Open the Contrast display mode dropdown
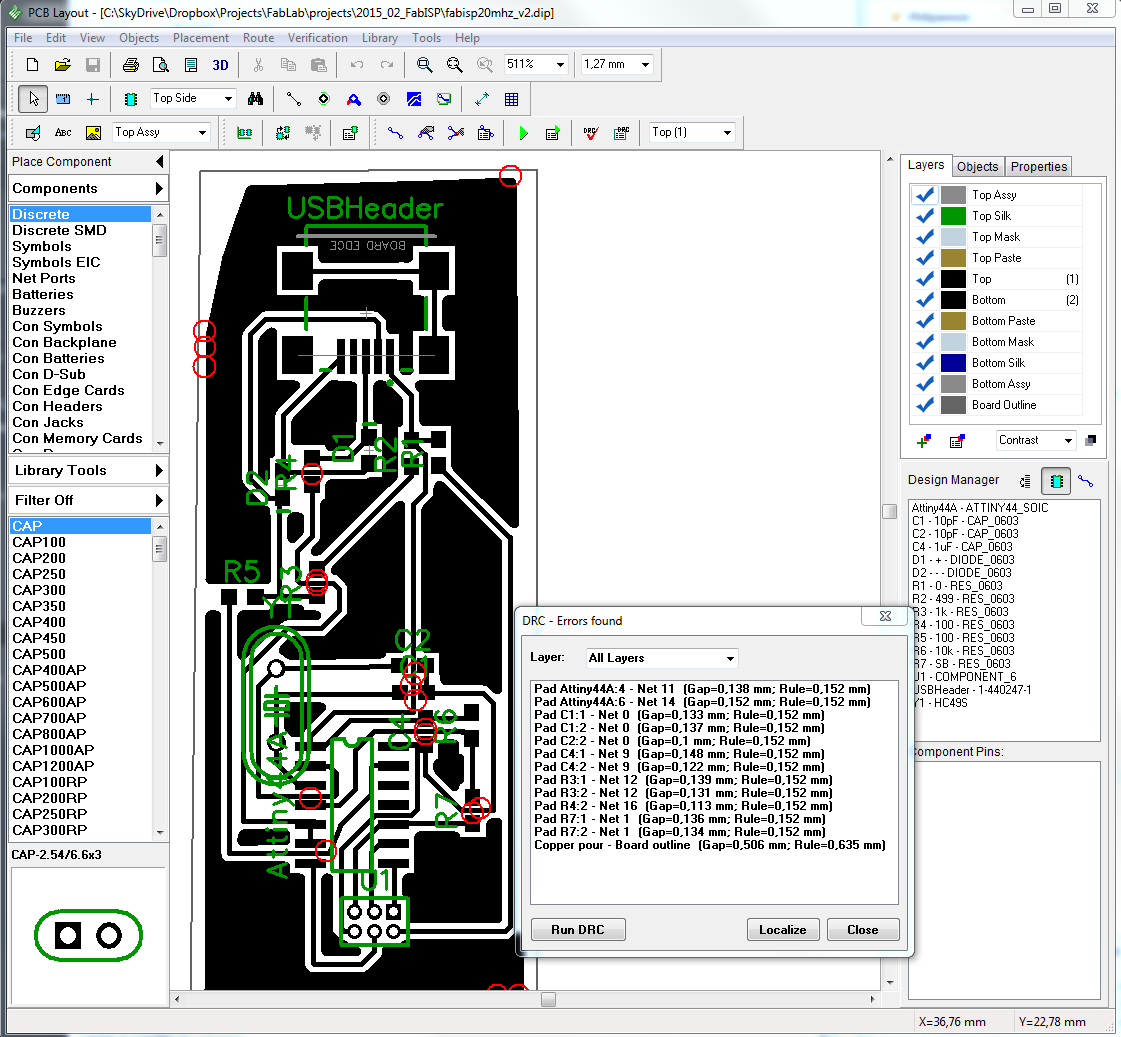Screen dimensions: 1121x1037 click(x=1068, y=440)
